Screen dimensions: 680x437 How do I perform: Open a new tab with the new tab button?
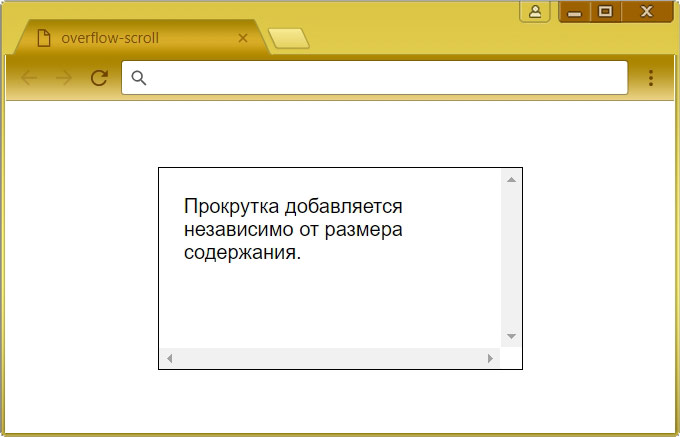click(289, 39)
